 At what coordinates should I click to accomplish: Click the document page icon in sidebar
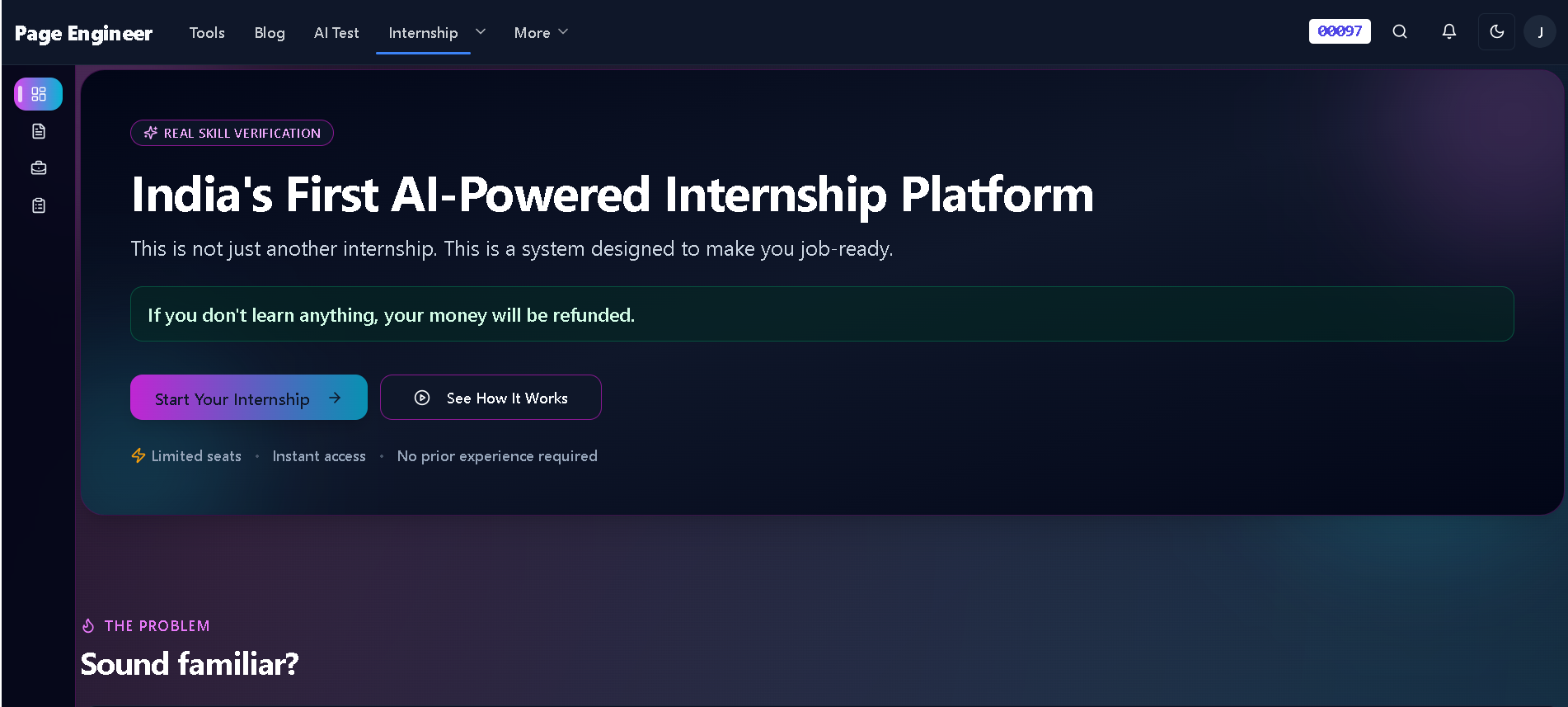(39, 131)
